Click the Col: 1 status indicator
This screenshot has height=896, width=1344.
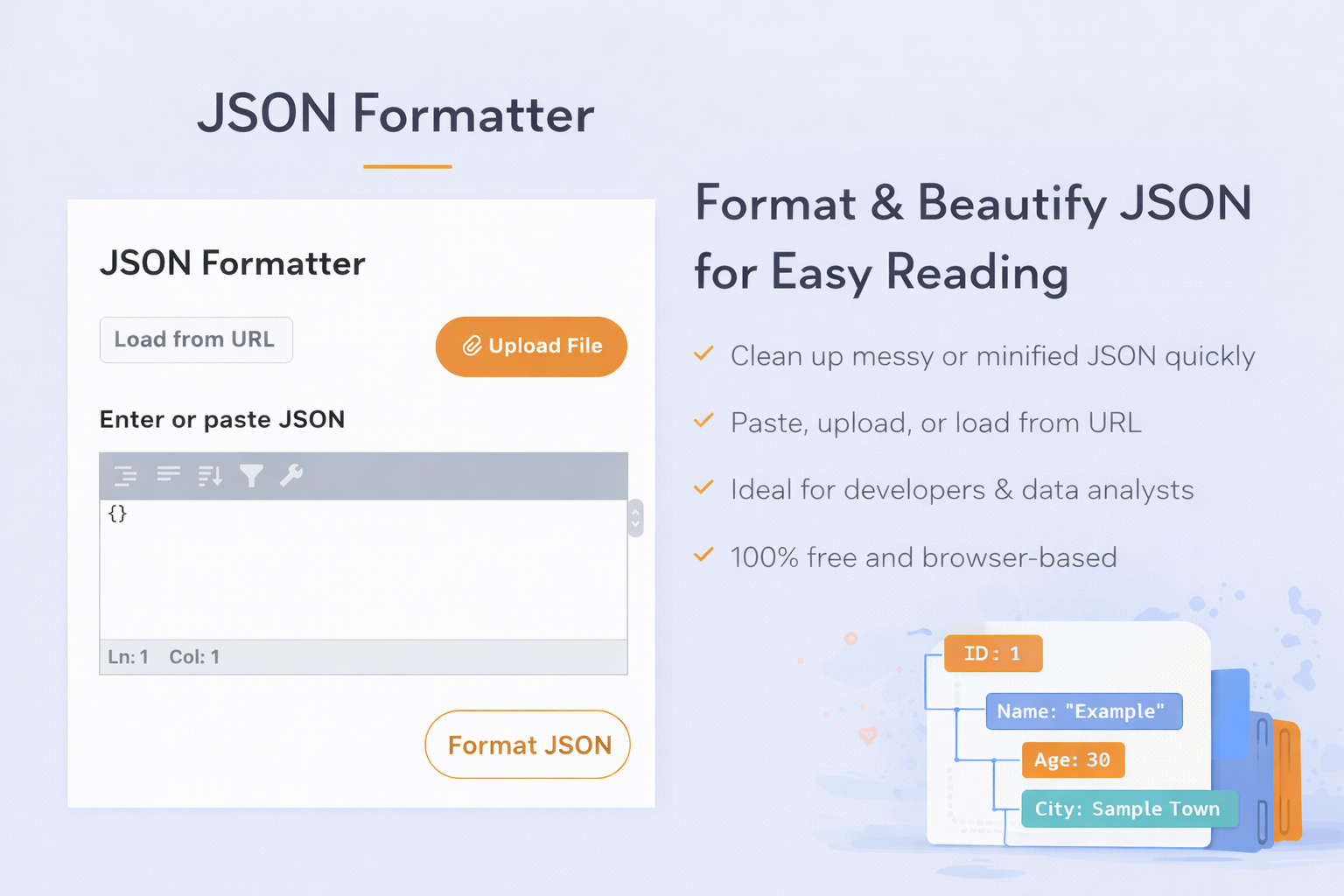click(x=194, y=657)
